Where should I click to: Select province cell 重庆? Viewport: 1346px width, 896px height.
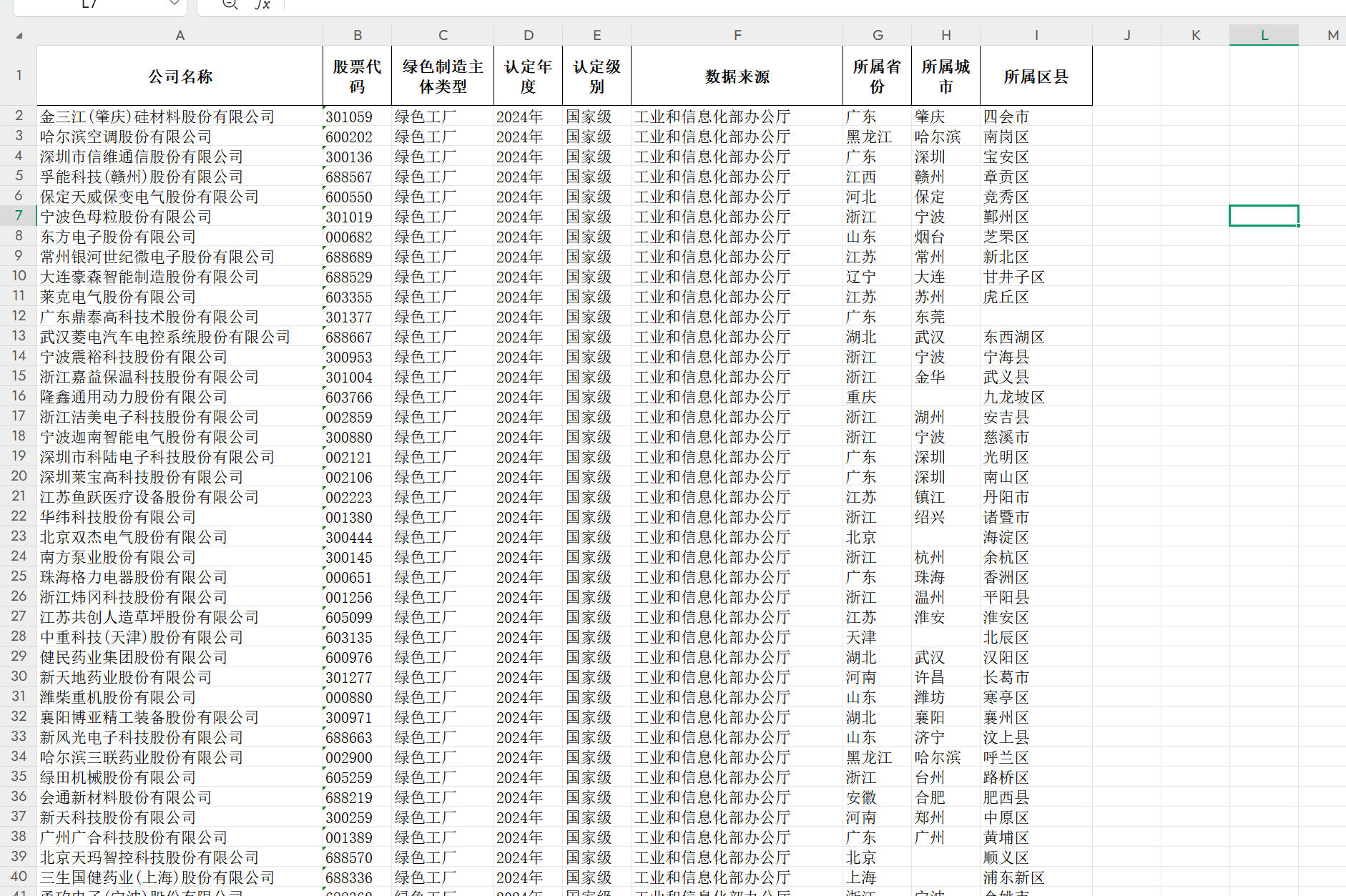coord(878,397)
